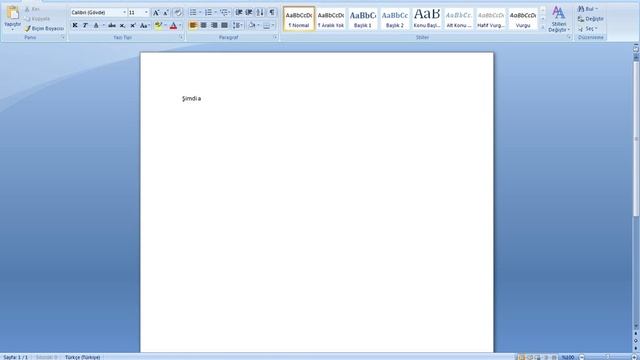Click the paragraph borders icon

click(267, 25)
